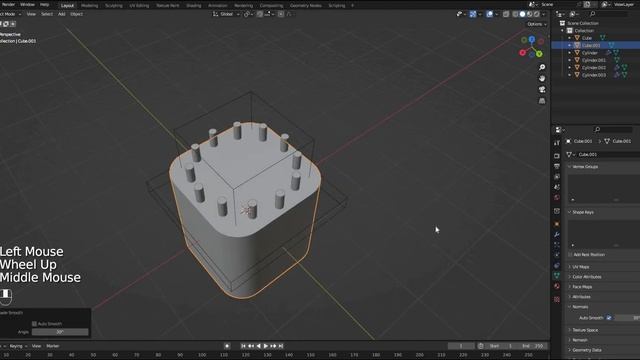The height and width of the screenshot is (360, 640).
Task: Select solid viewport shading mode
Action: point(522,14)
